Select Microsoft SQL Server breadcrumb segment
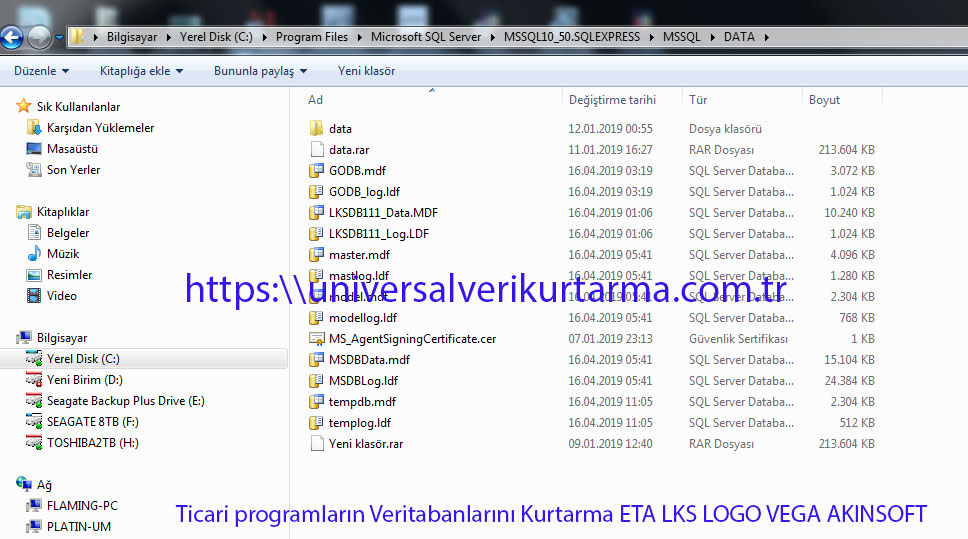 point(426,37)
